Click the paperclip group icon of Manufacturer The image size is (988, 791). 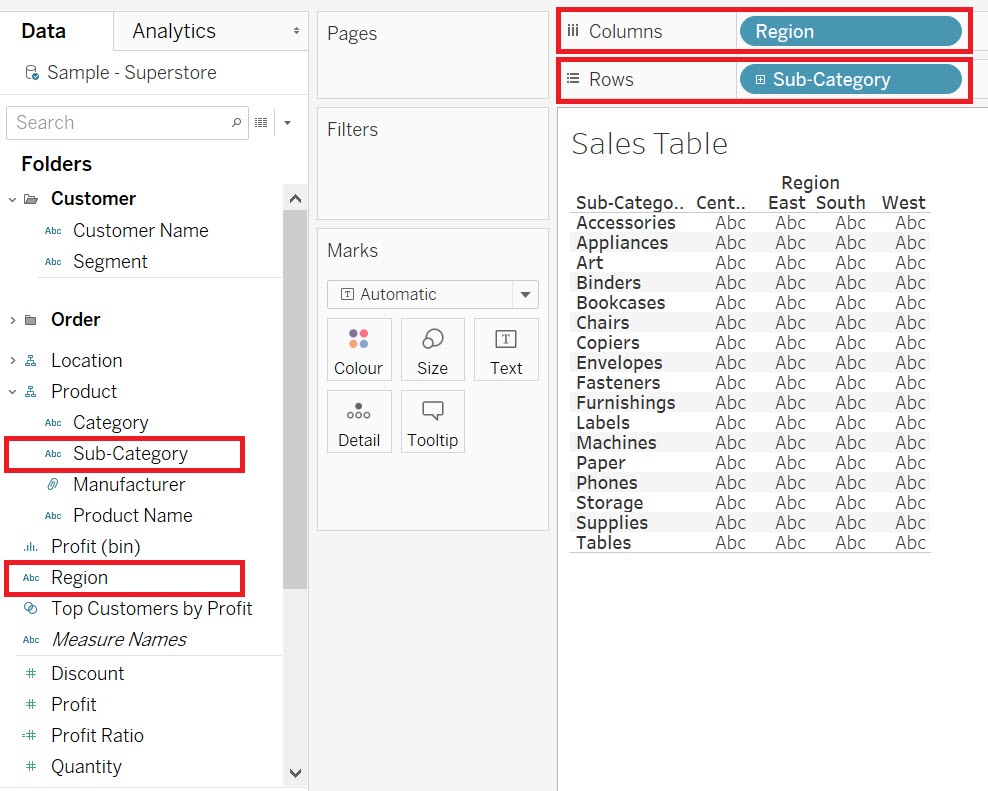tap(53, 484)
